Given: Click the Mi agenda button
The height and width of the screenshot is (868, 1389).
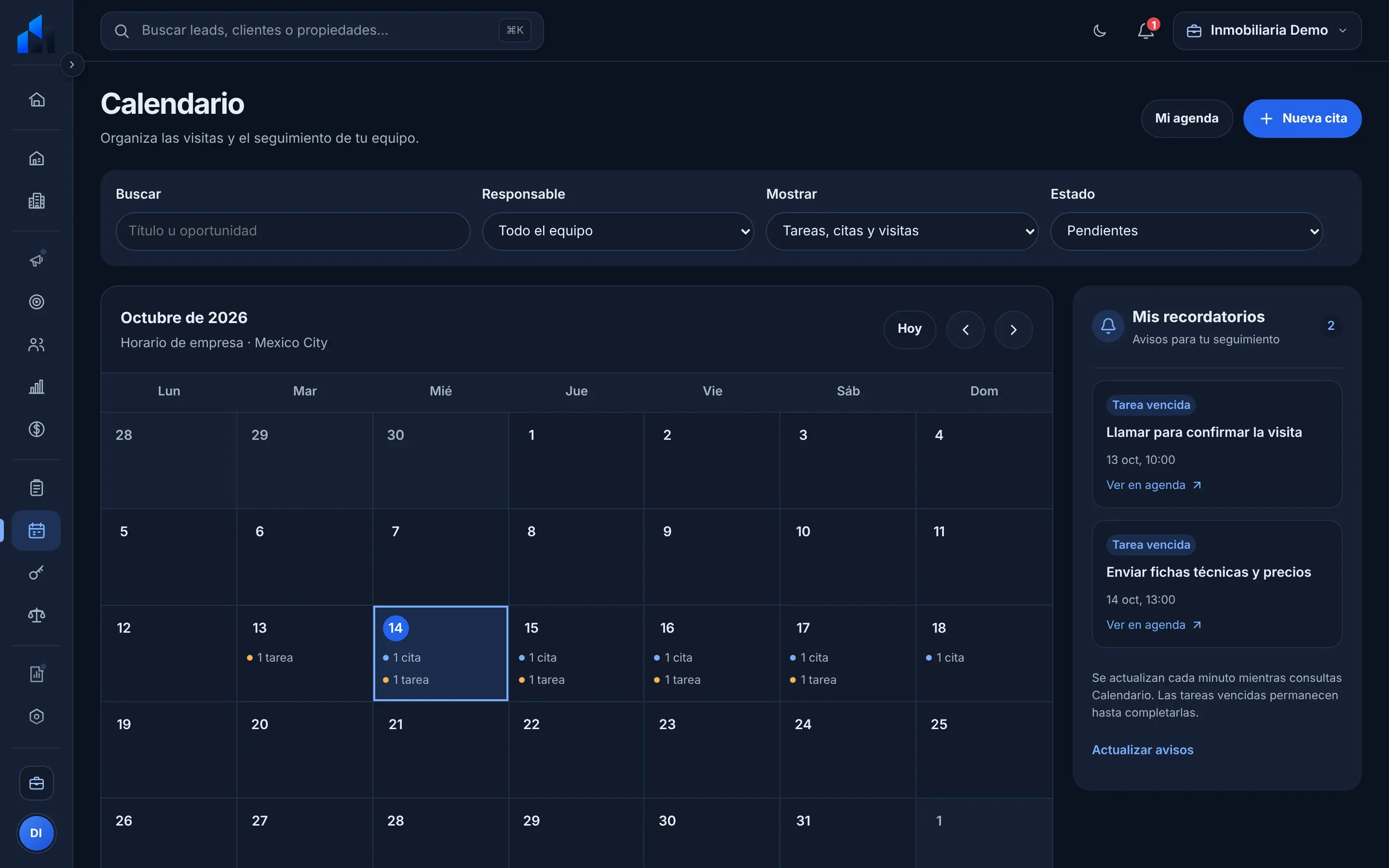Looking at the screenshot, I should coord(1186,118).
